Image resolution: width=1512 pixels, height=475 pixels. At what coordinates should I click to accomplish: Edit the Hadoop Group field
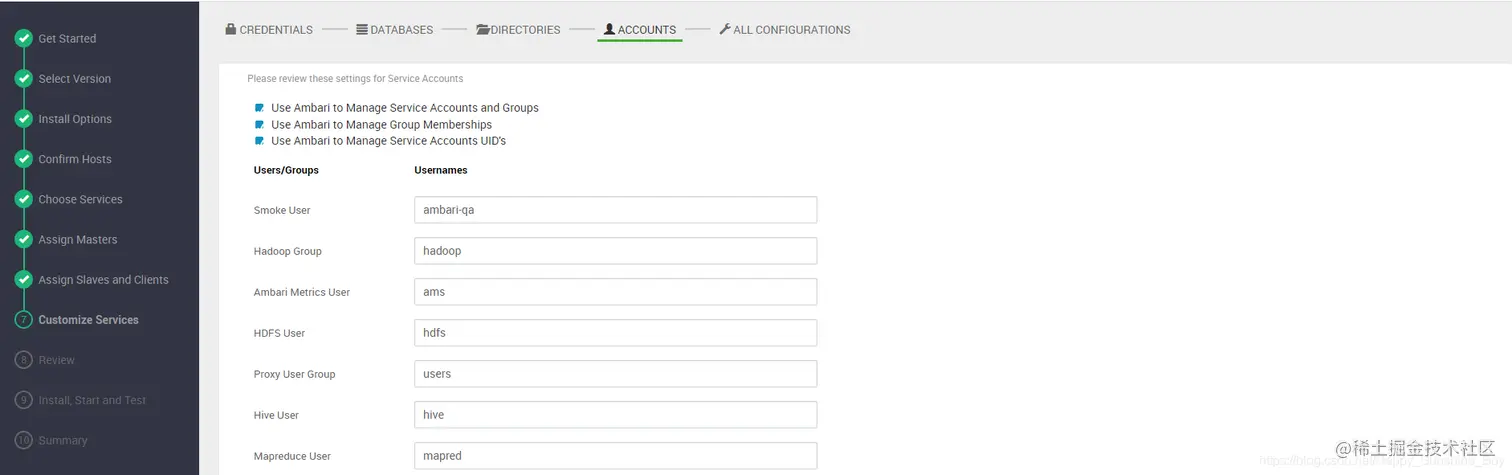[616, 251]
